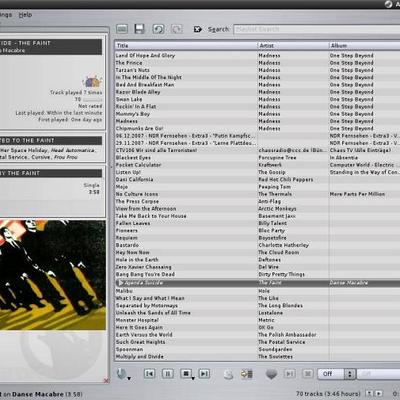The image size is (400, 400).
Task: Open the dynamic mode 'Off' combo box
Action: coord(336,374)
